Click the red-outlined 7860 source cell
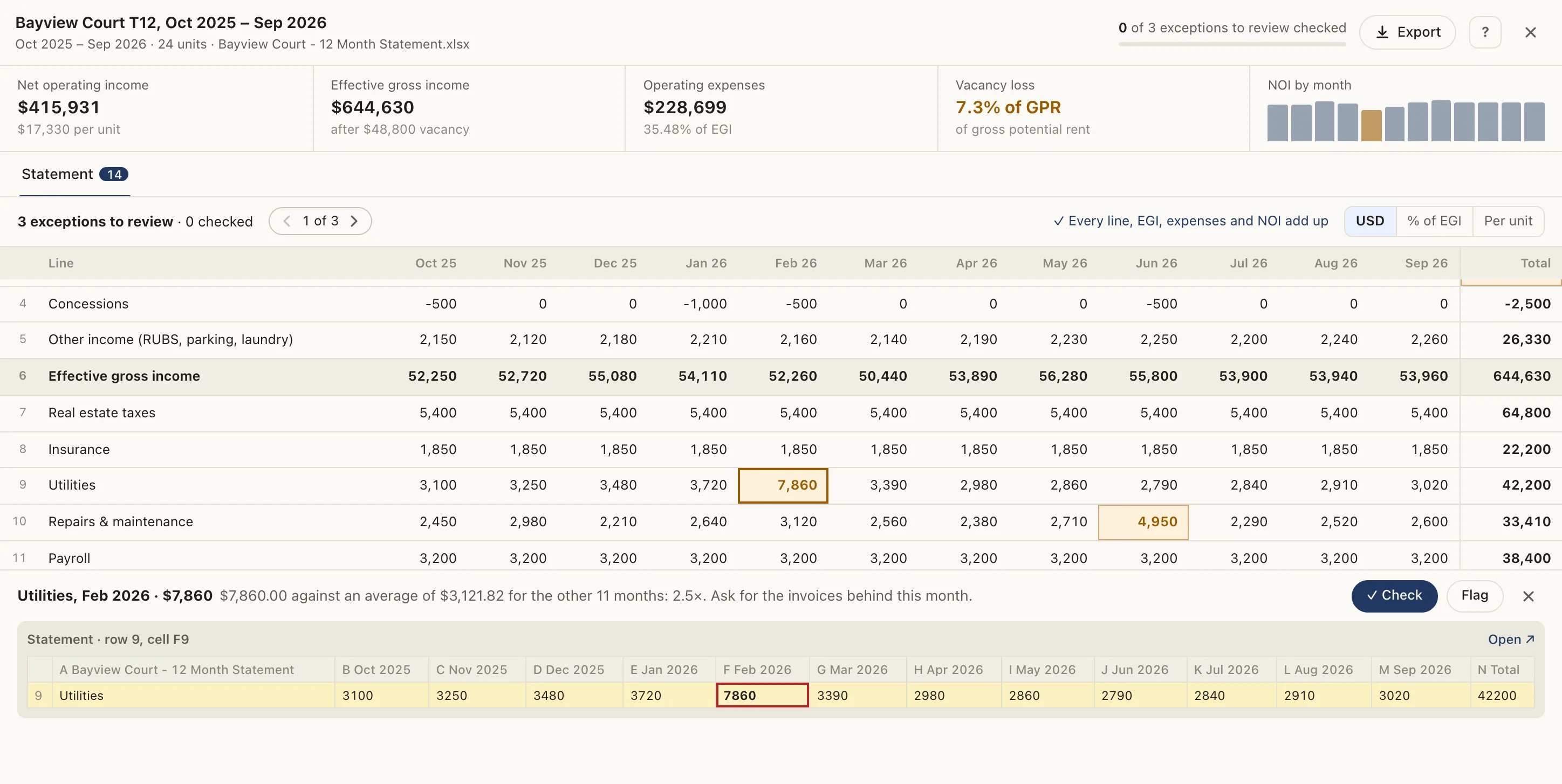 762,696
